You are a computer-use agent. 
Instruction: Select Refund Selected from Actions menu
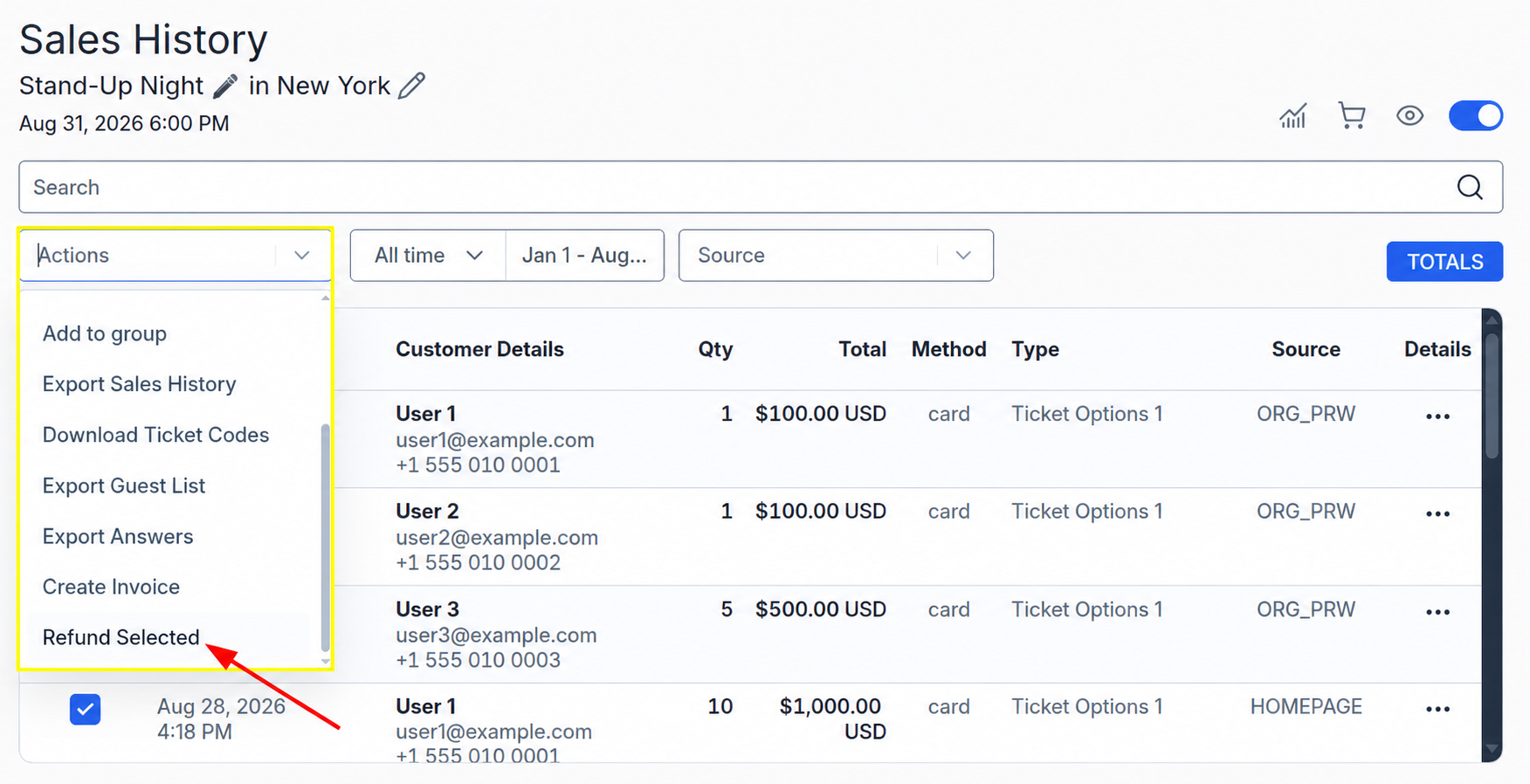(x=121, y=637)
